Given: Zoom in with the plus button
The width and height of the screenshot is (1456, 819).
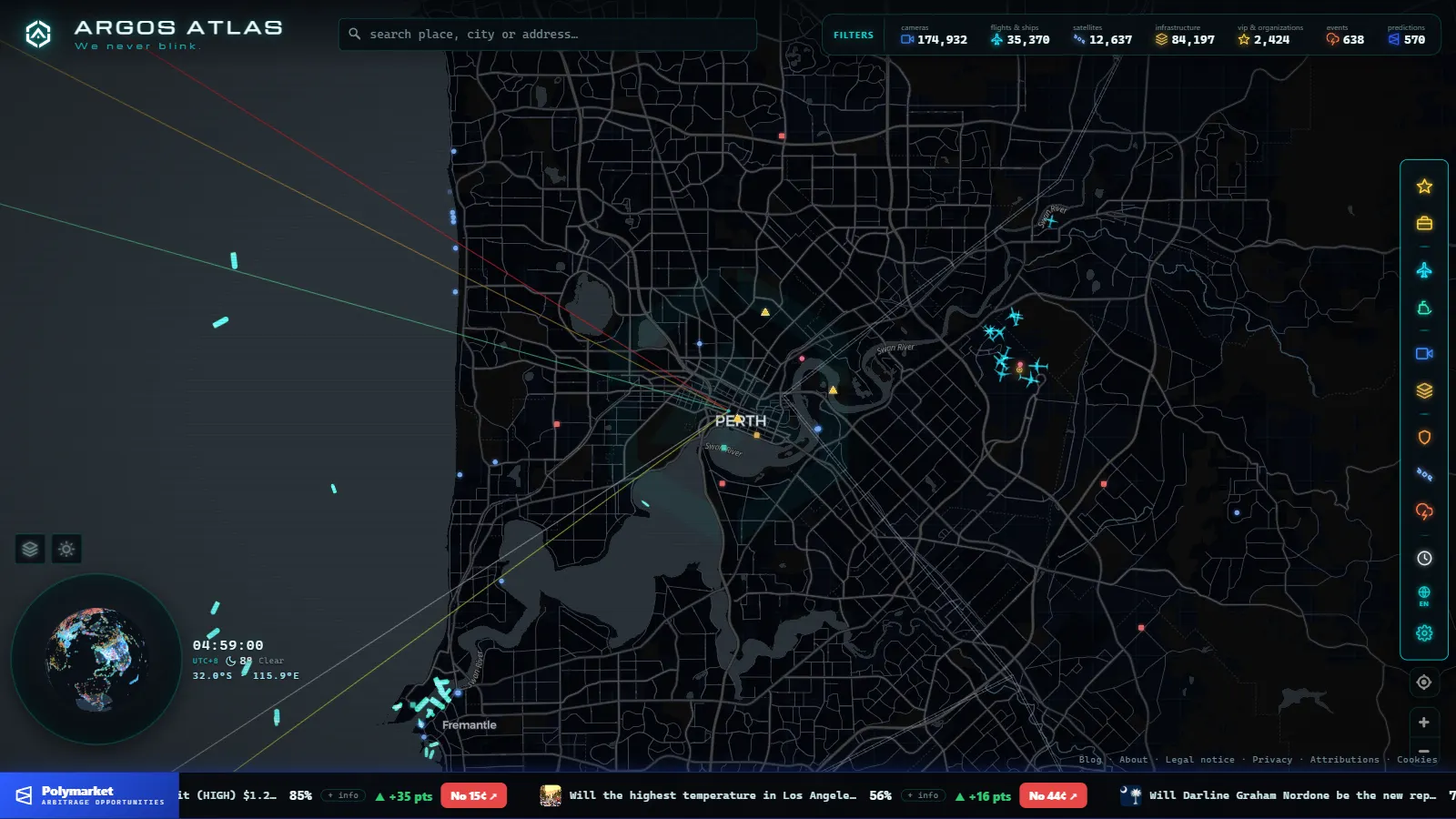Looking at the screenshot, I should pos(1424,723).
